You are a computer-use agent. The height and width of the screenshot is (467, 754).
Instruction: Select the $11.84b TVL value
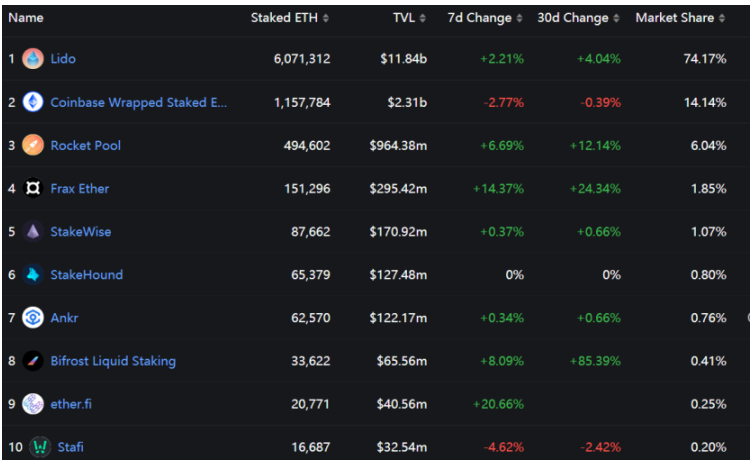pos(403,59)
